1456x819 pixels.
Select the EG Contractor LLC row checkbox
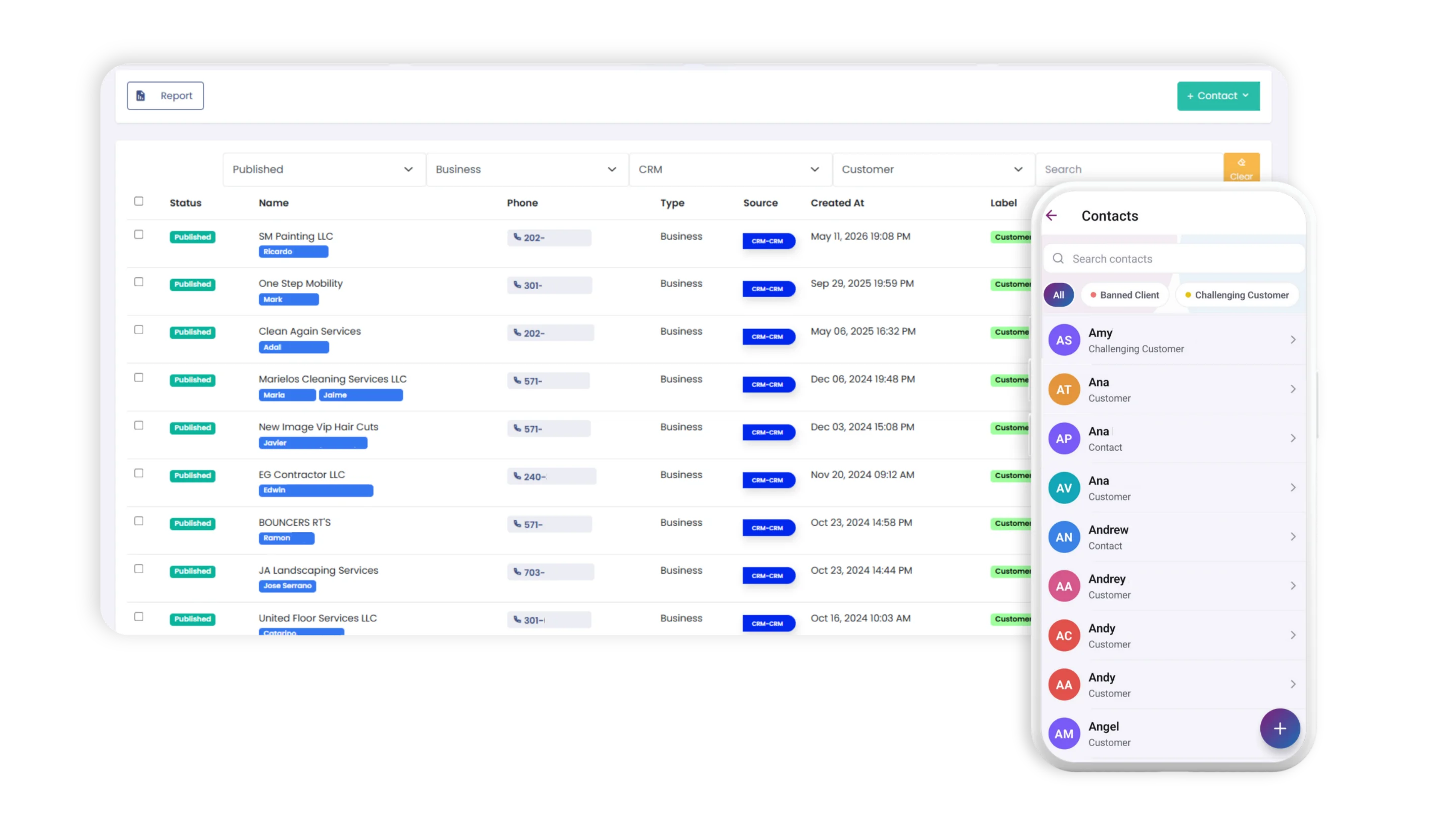tap(139, 473)
